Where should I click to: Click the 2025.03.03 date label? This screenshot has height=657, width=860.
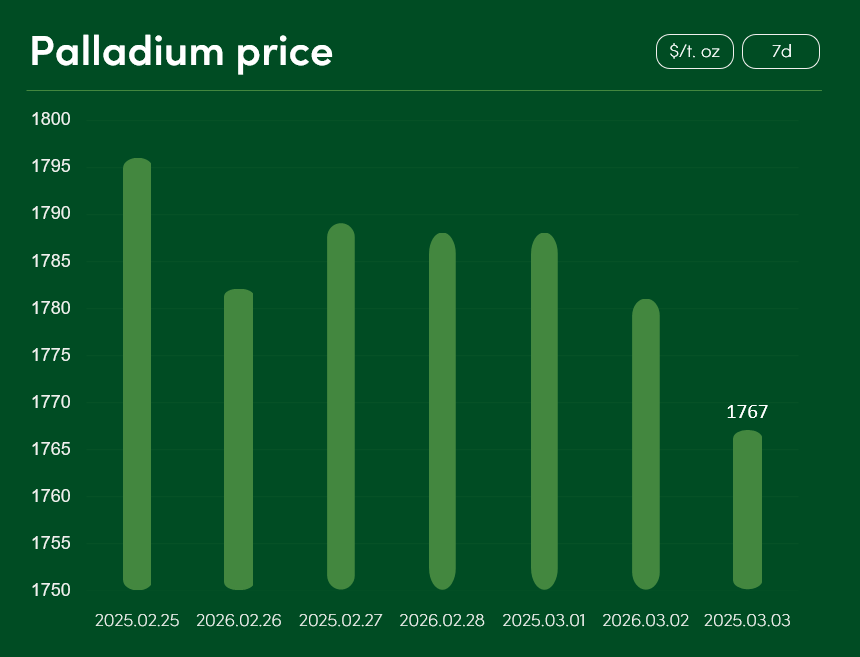747,621
